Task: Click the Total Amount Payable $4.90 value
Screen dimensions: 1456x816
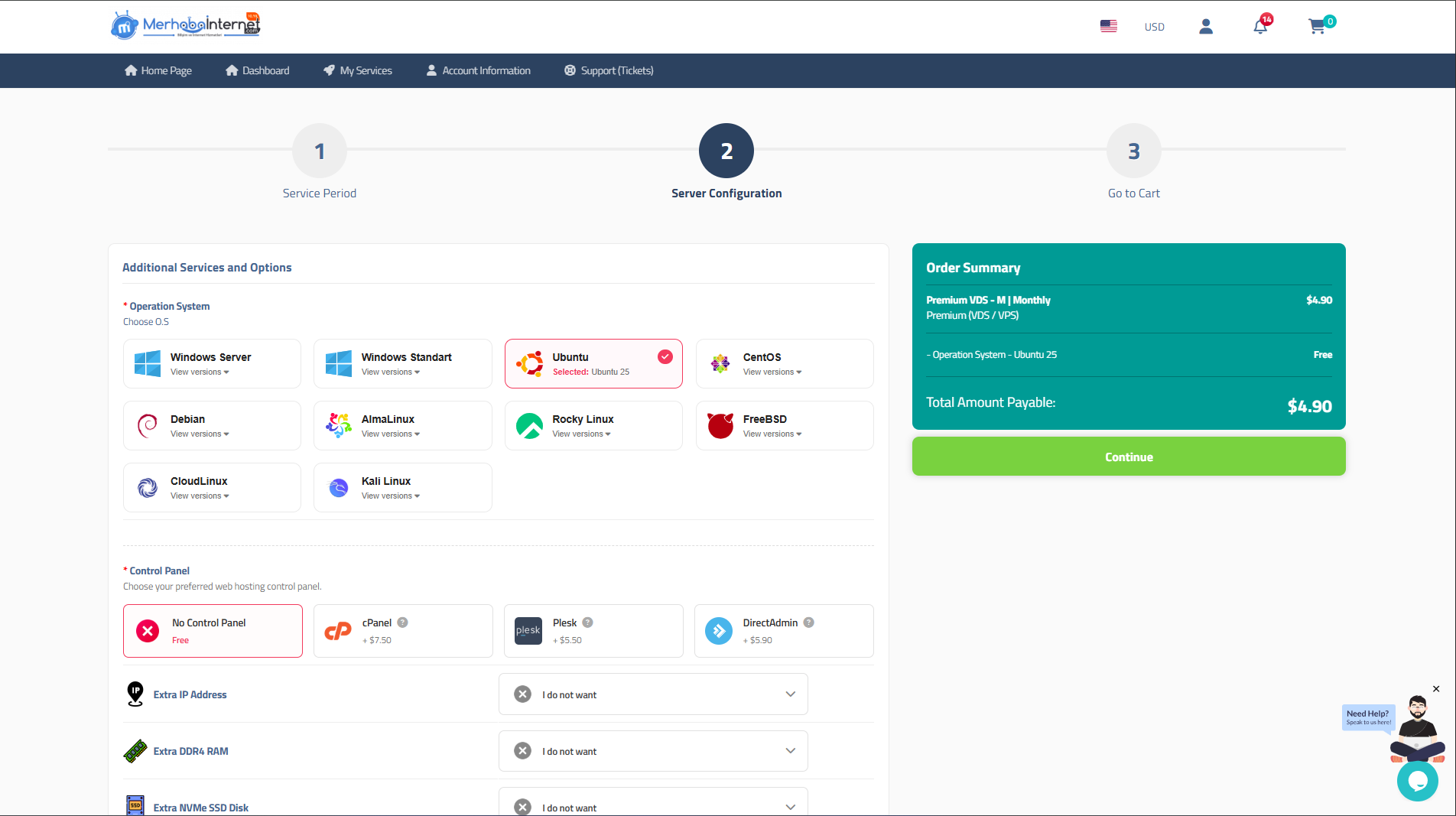Action: (x=1309, y=406)
